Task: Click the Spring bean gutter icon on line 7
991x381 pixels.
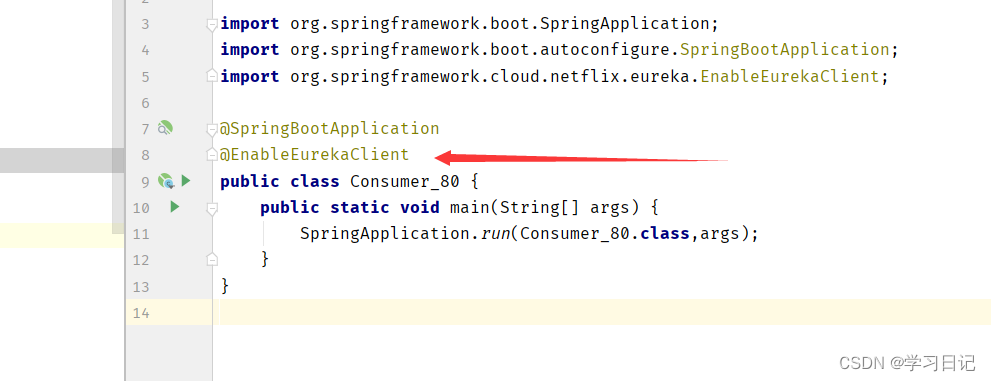Action: point(165,128)
